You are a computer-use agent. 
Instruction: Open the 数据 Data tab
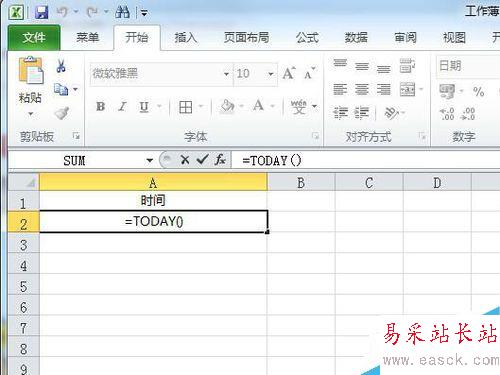pos(356,37)
